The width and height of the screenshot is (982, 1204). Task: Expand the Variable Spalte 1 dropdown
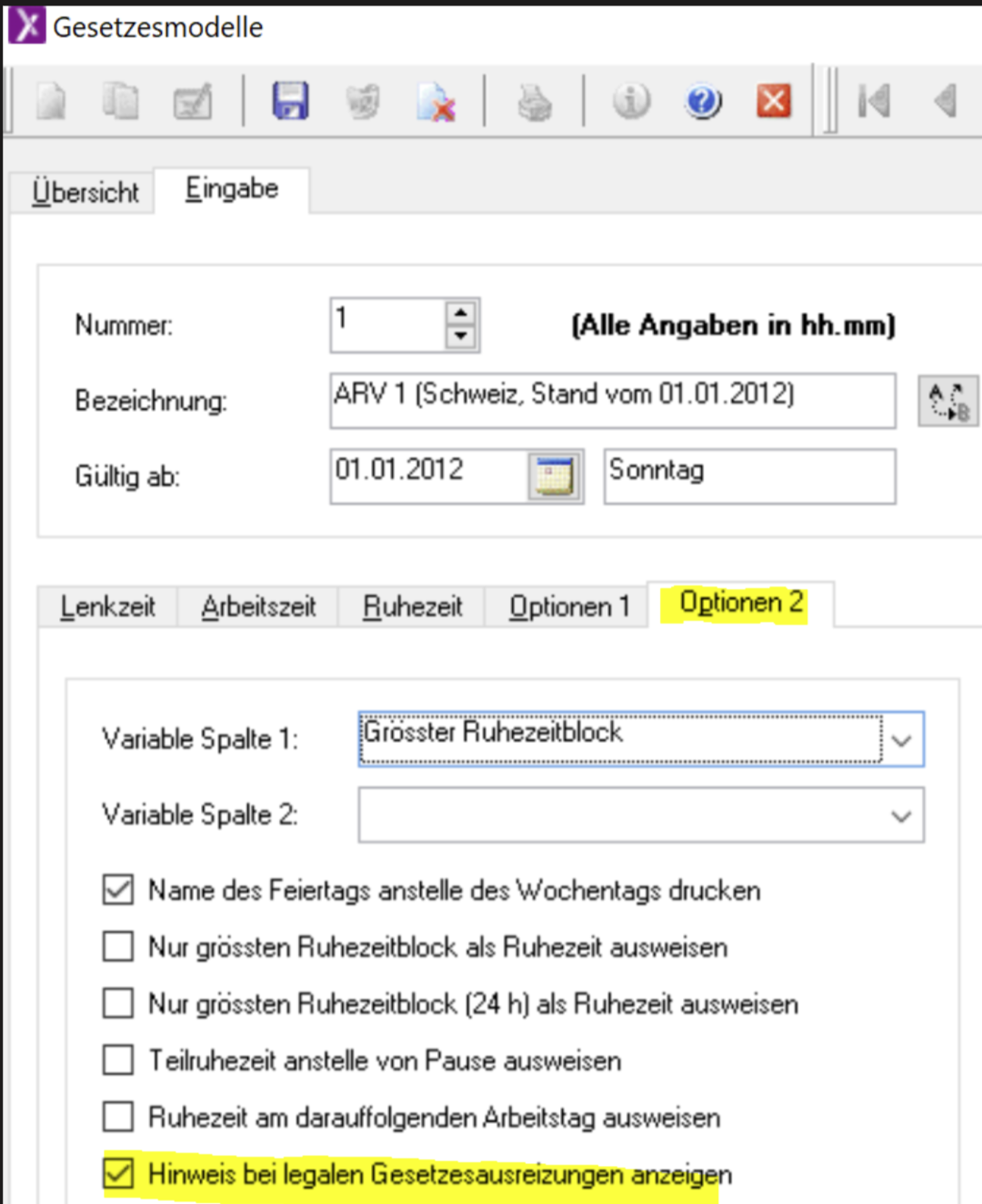901,740
